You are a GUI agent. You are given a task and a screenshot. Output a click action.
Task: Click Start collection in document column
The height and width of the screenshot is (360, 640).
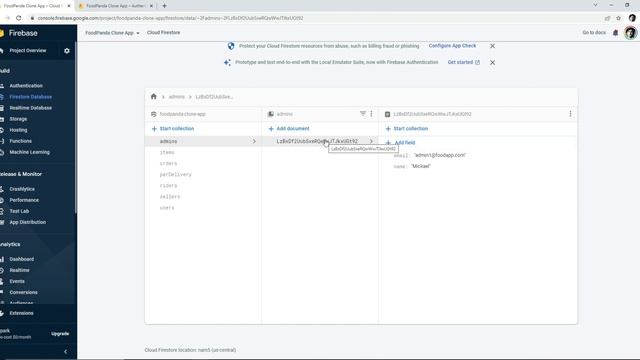(x=407, y=129)
